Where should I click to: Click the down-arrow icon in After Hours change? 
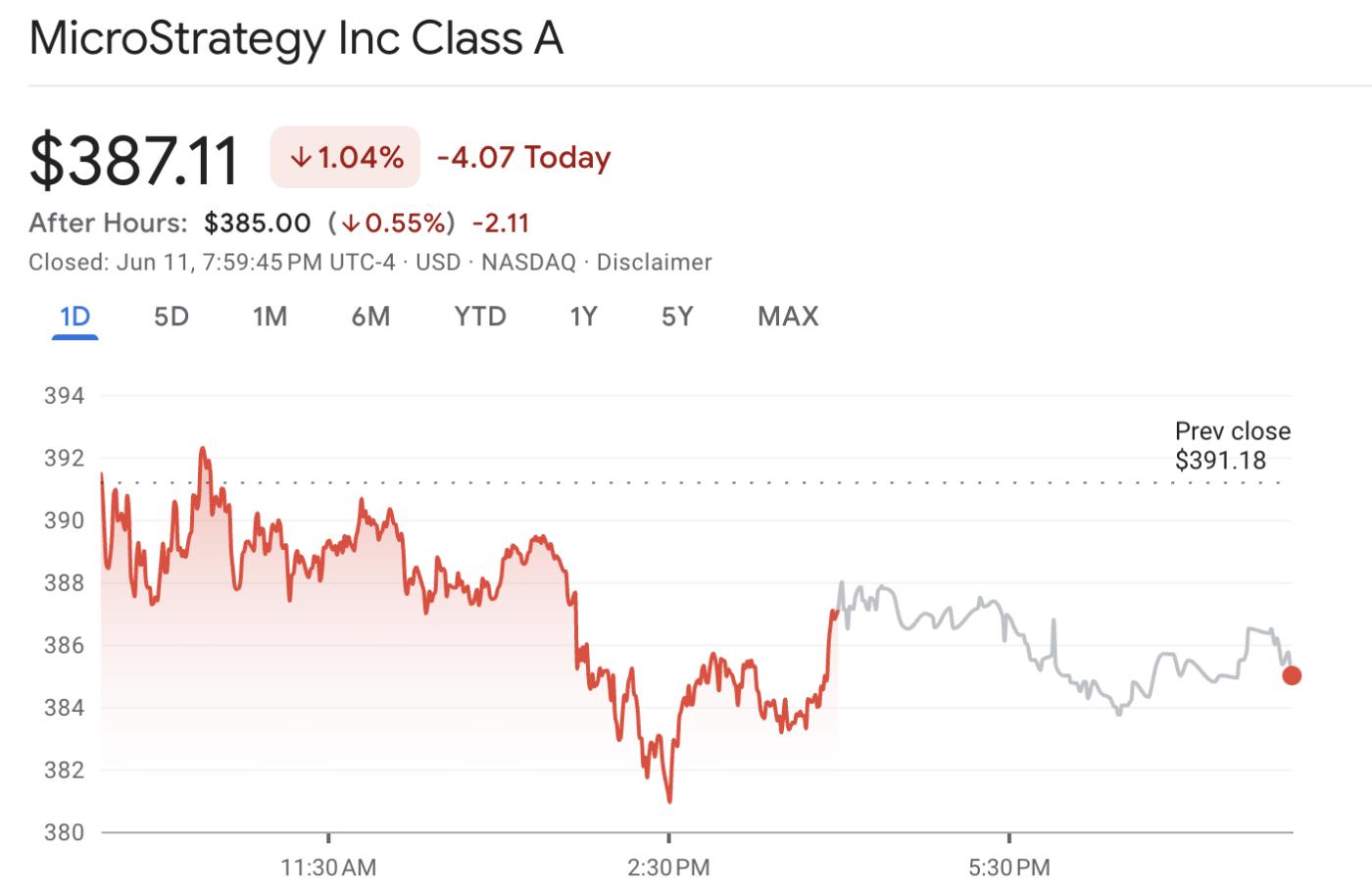[351, 224]
